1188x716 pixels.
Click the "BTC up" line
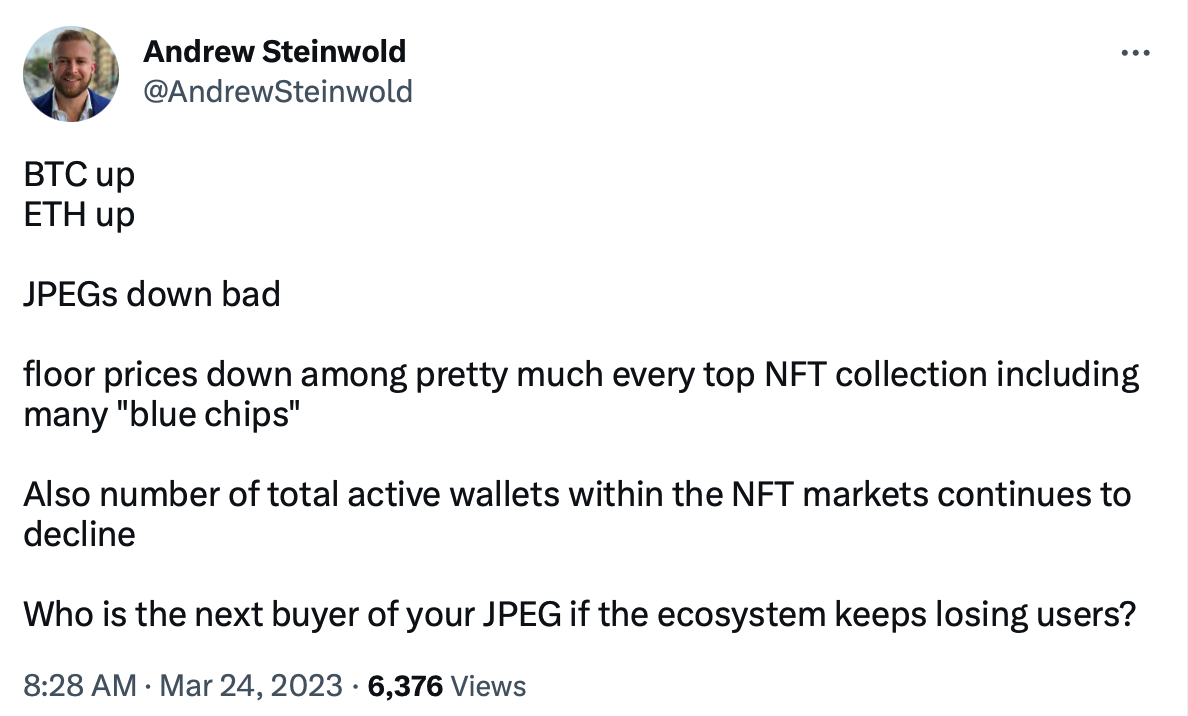pyautogui.click(x=79, y=175)
